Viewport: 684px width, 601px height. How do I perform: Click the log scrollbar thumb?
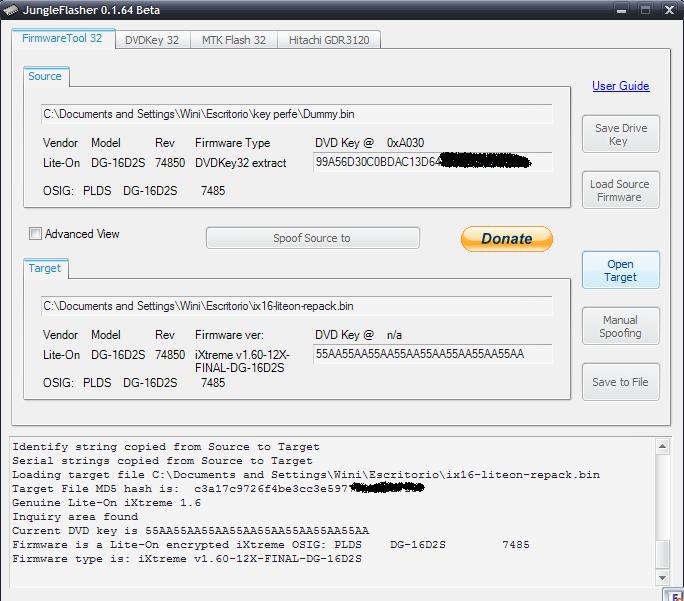(x=662, y=554)
